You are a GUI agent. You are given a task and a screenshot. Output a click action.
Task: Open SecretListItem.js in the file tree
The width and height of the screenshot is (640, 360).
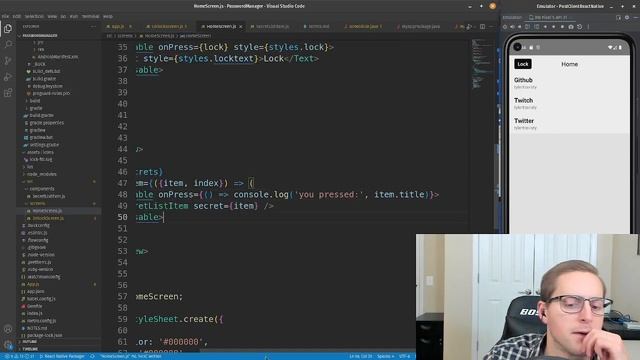[48, 196]
